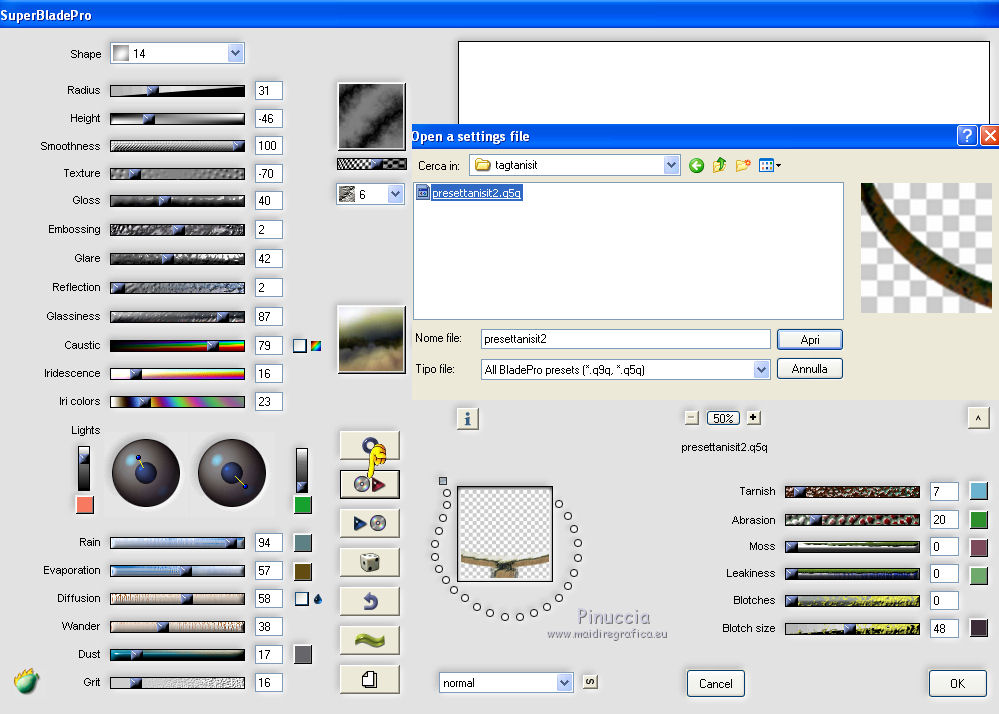Open the 'Cerca in' folder dropdown

[671, 165]
